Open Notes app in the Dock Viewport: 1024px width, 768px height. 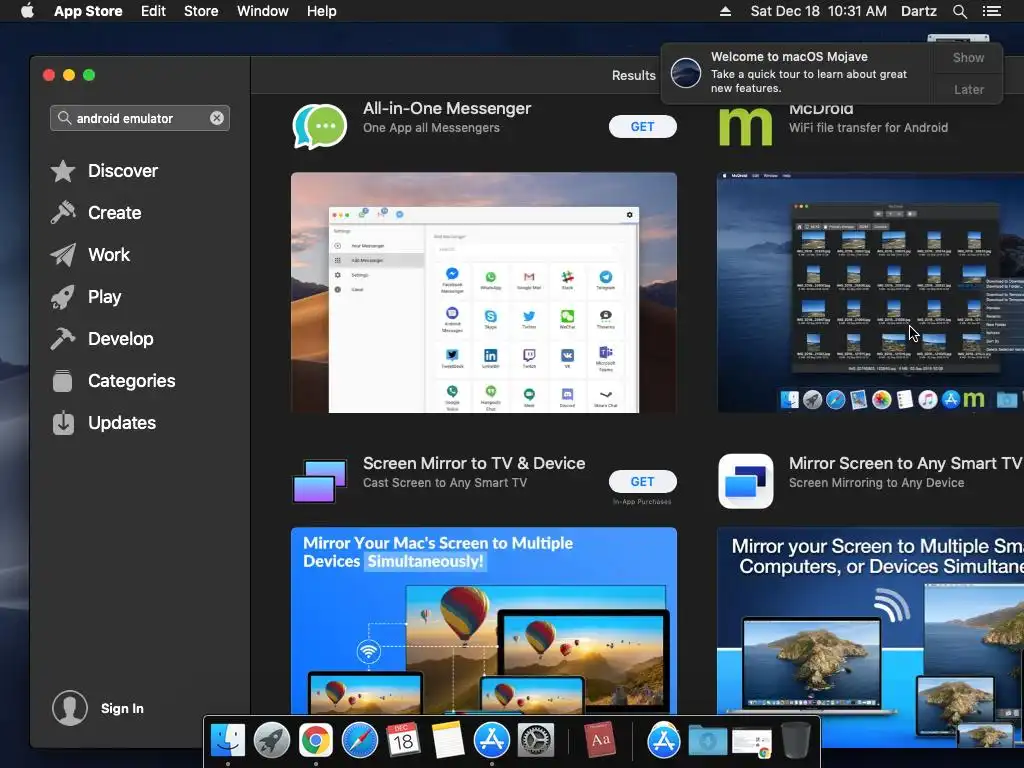click(x=447, y=741)
